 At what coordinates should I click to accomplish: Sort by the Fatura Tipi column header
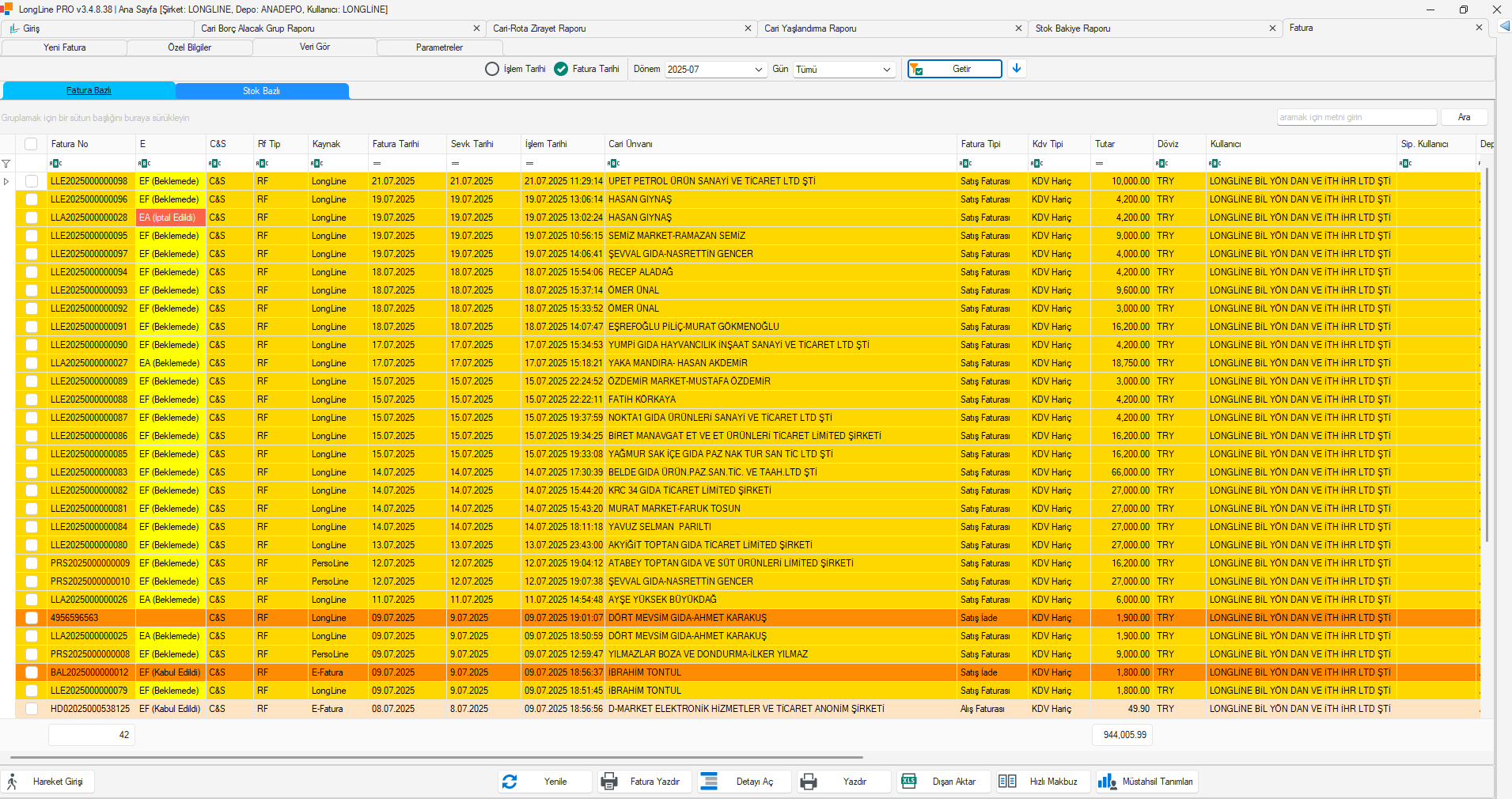pos(992,144)
